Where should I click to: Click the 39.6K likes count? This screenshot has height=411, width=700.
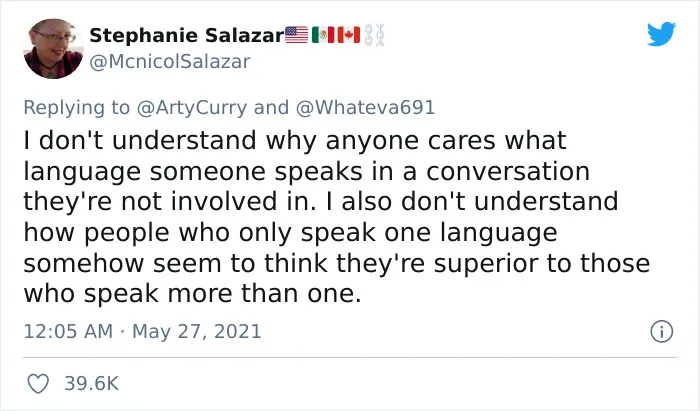(92, 384)
